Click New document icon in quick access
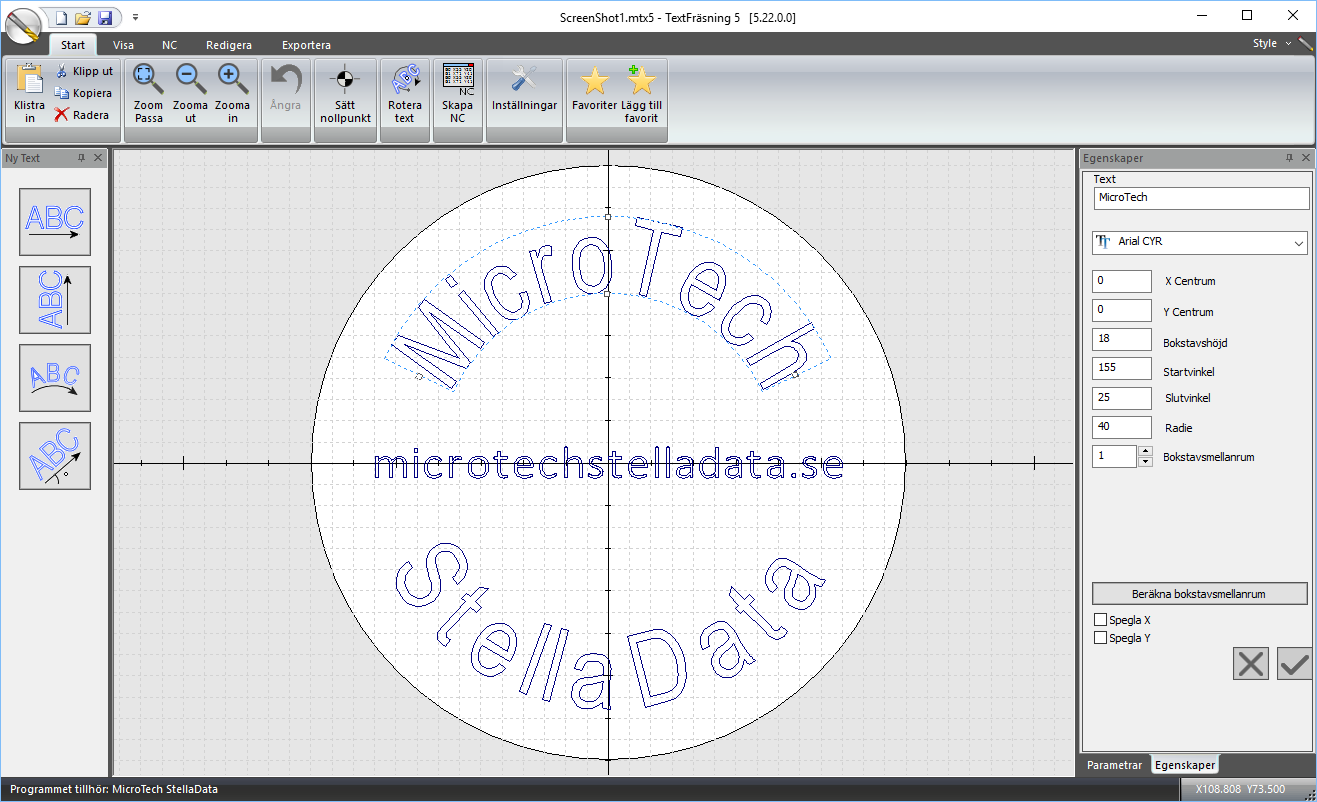1317x802 pixels. click(61, 17)
